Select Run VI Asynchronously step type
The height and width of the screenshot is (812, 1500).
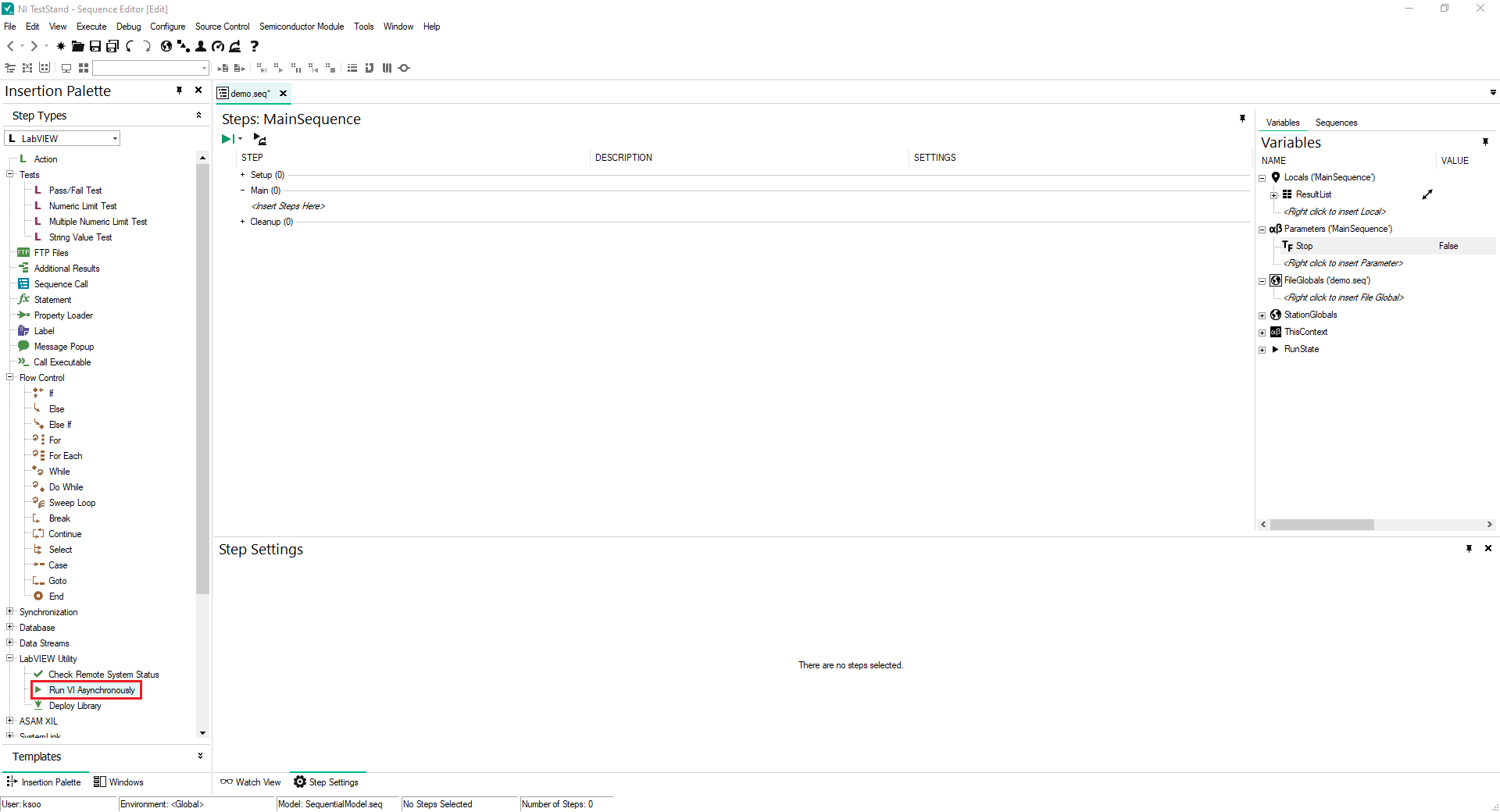point(91,690)
